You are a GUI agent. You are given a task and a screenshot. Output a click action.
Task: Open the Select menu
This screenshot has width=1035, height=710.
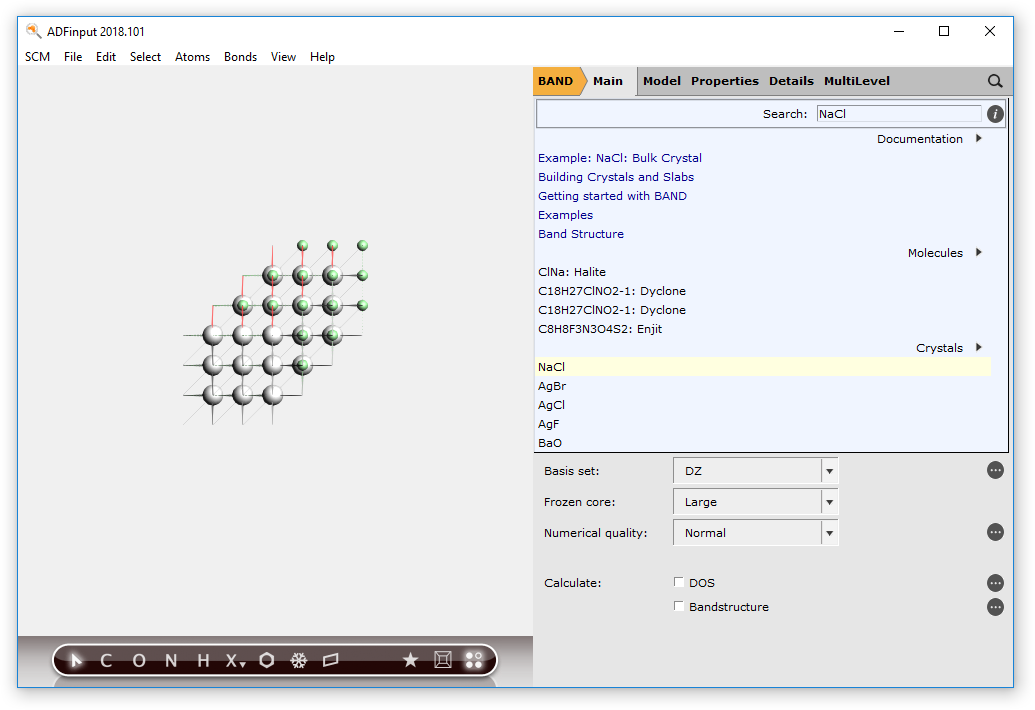pos(145,57)
